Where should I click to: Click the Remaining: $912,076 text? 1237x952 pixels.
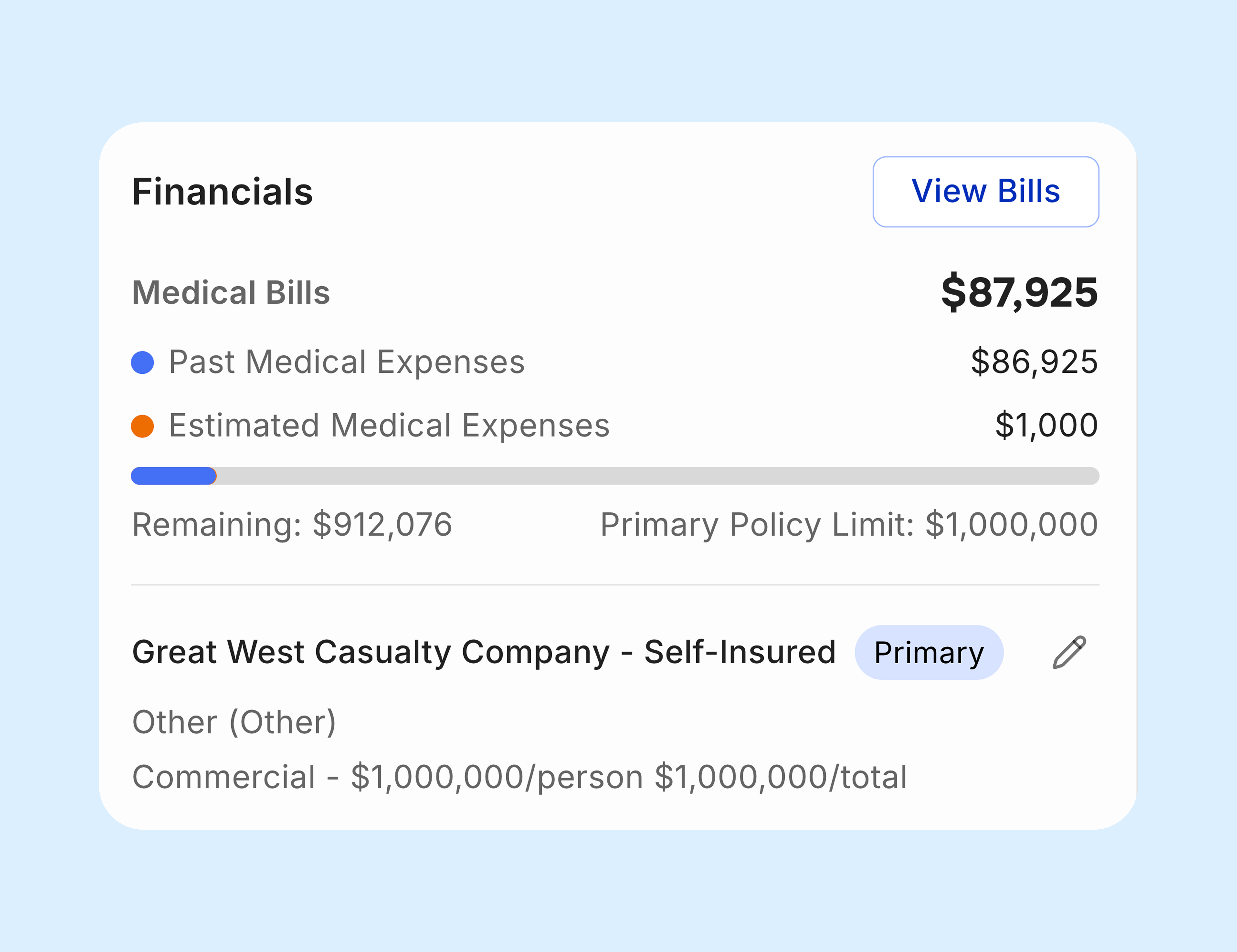pos(292,524)
